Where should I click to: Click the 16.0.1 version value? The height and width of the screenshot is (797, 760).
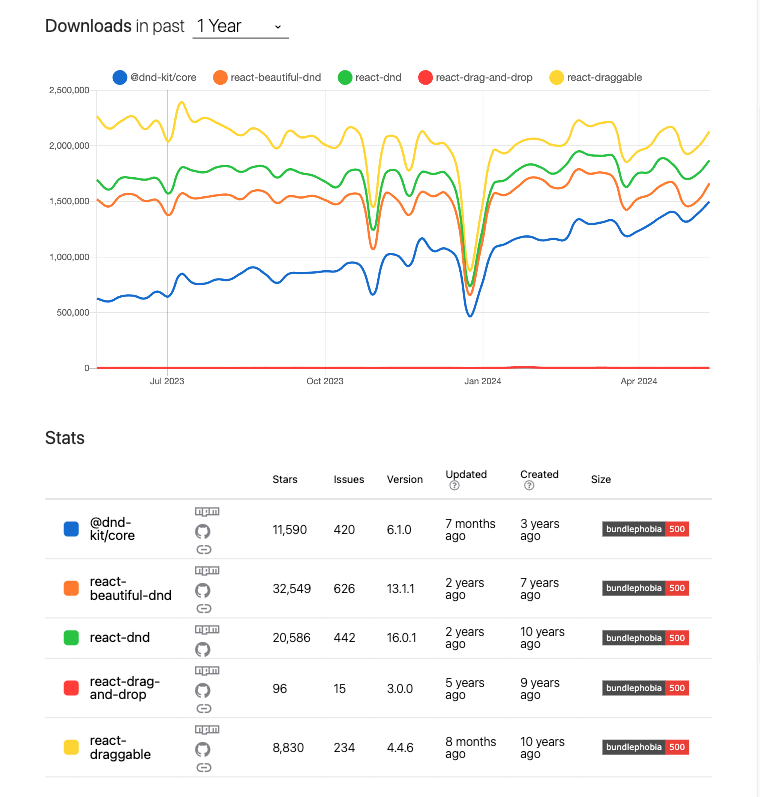point(402,637)
